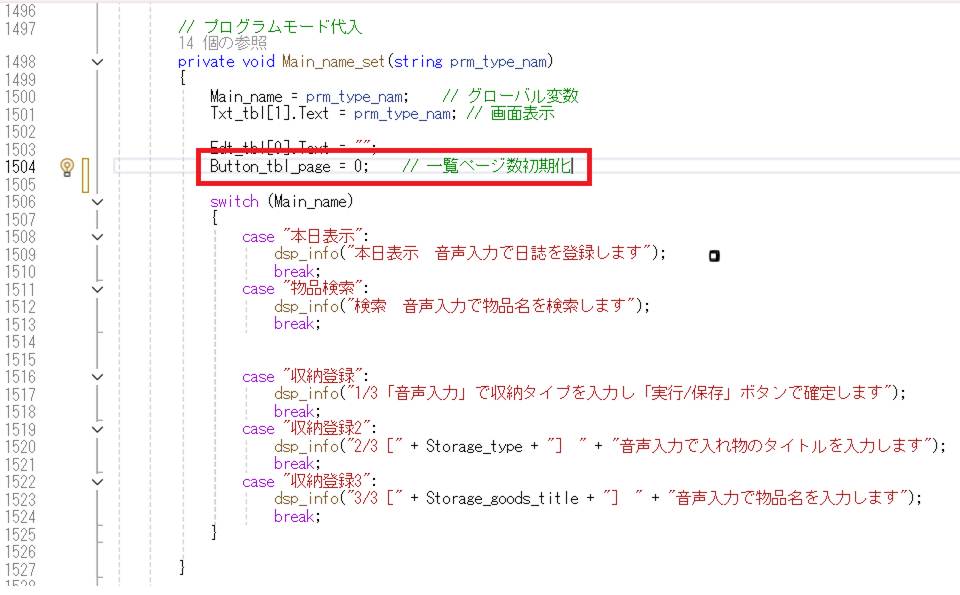Viewport: 960px width, 595px height.
Task: Click the small black square marker icon
Action: [714, 256]
